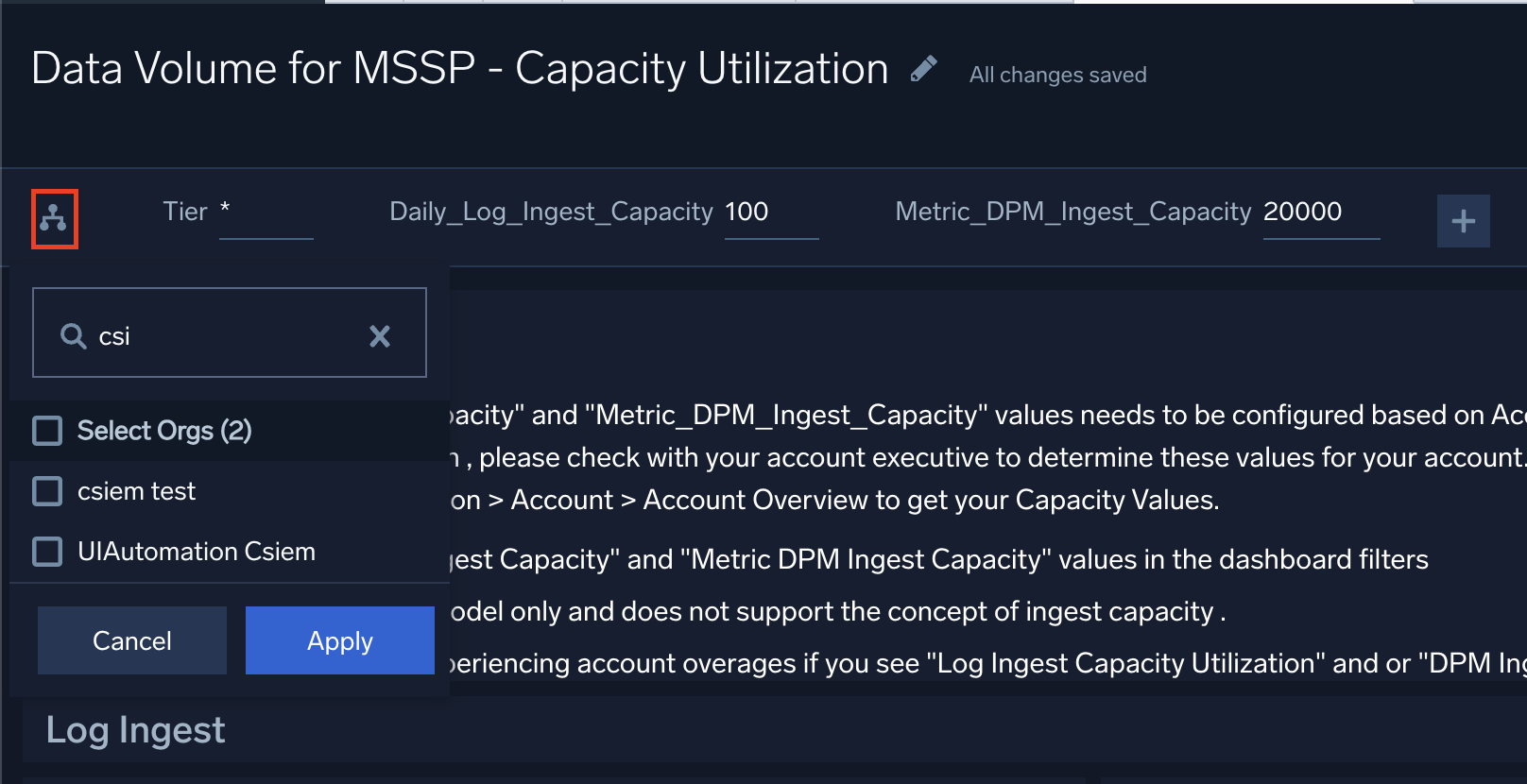1527x784 pixels.
Task: Click the Metric_DPM_Ingest_Capacity value 20000
Action: (1302, 212)
